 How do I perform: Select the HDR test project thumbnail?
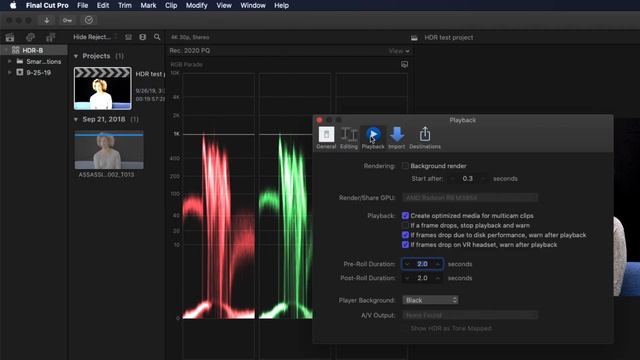click(x=102, y=89)
